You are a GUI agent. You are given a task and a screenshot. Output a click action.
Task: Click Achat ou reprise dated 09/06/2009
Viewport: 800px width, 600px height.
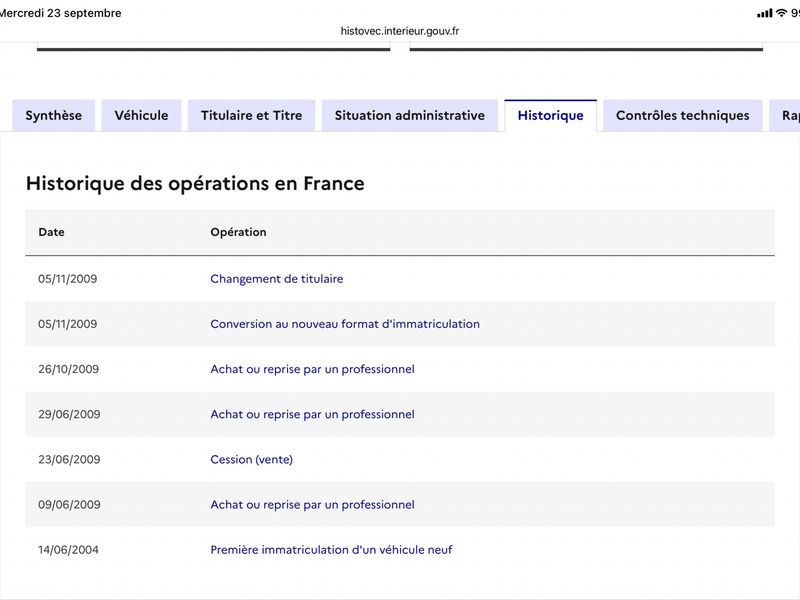(312, 505)
